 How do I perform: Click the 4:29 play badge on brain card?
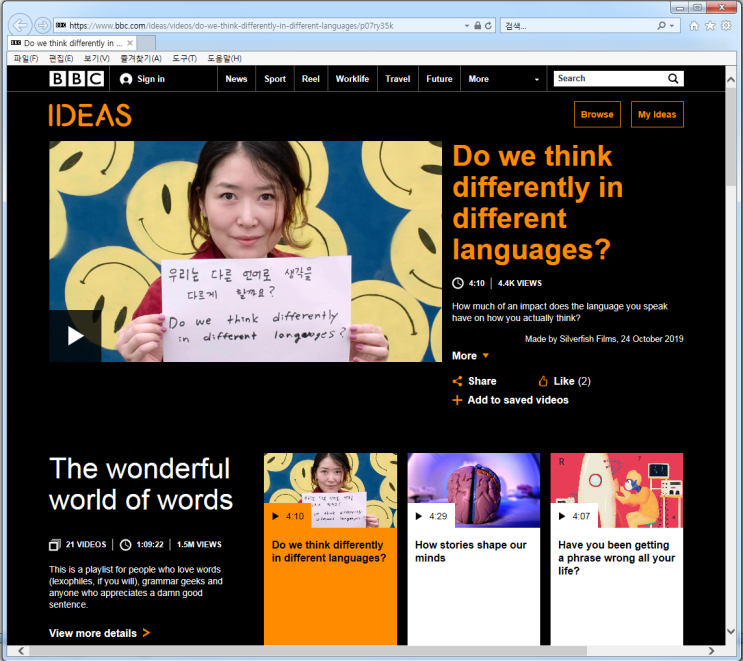coord(431,516)
